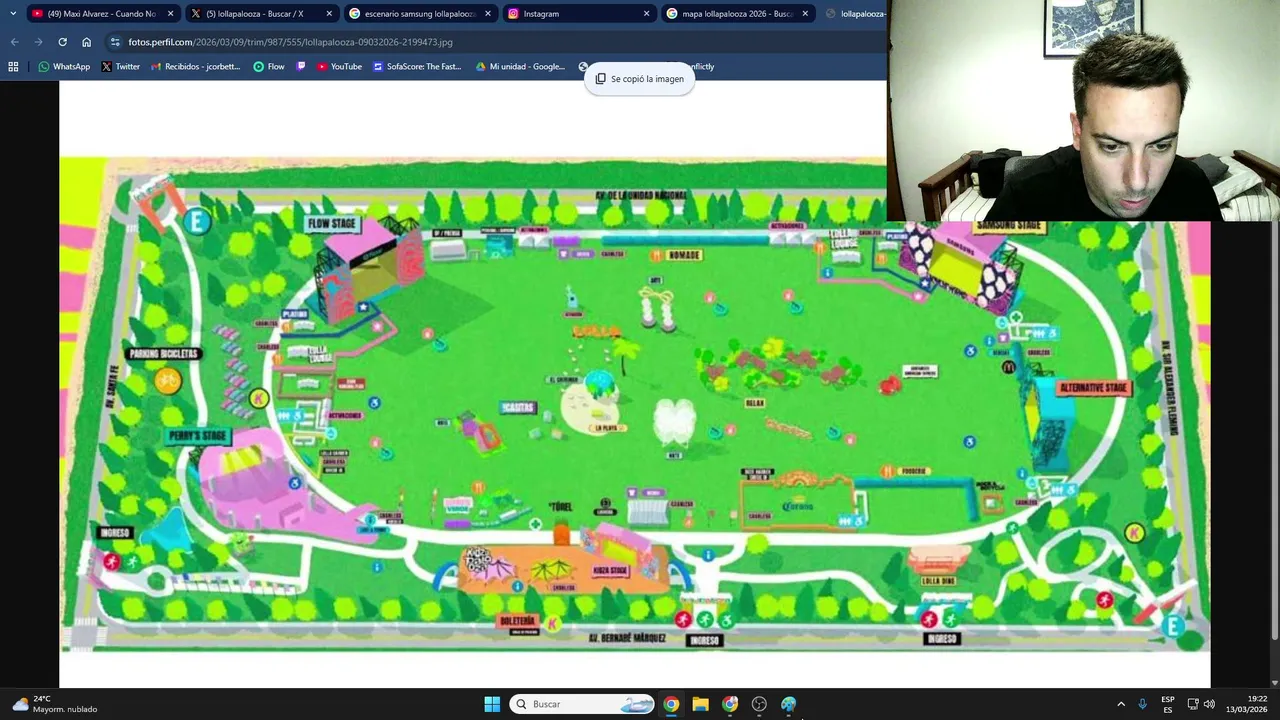Open the apps grid in bookmarks bar
Screen dimensions: 1280x720
pyautogui.click(x=13, y=67)
